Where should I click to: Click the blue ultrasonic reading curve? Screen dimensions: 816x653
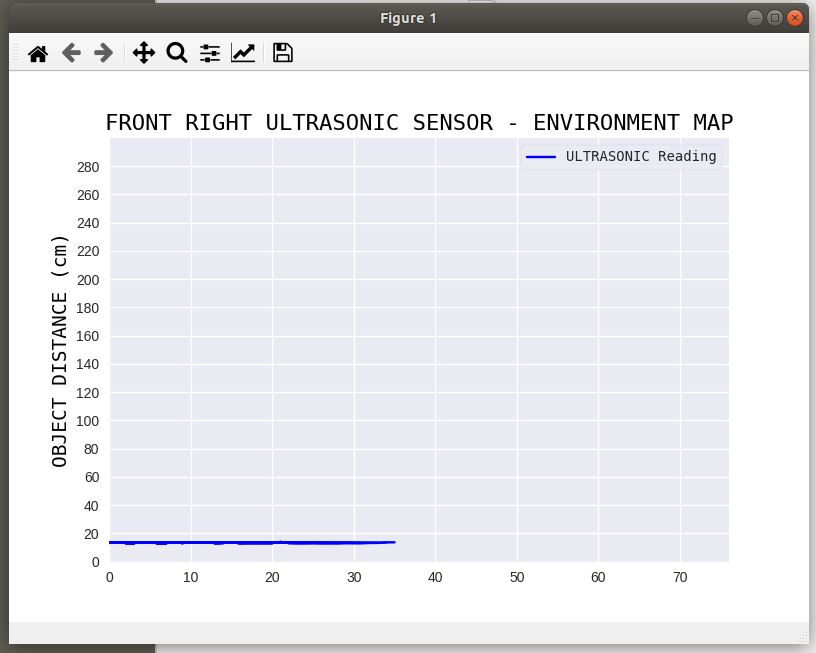(252, 543)
